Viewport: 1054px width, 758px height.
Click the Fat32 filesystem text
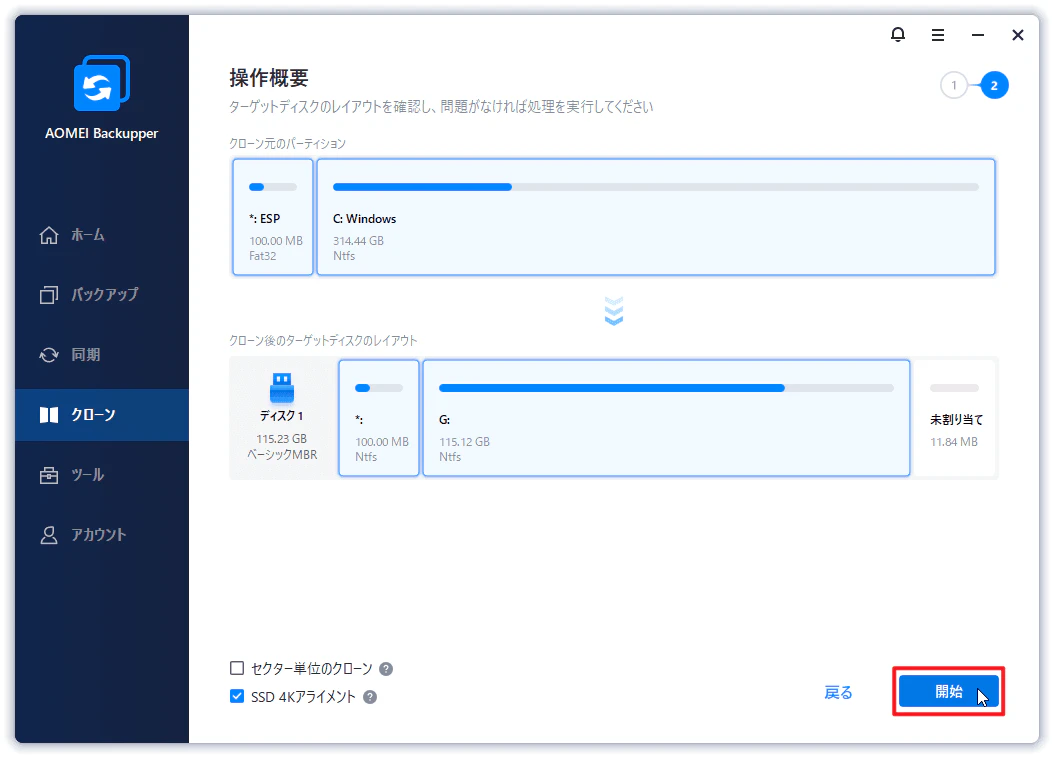263,256
